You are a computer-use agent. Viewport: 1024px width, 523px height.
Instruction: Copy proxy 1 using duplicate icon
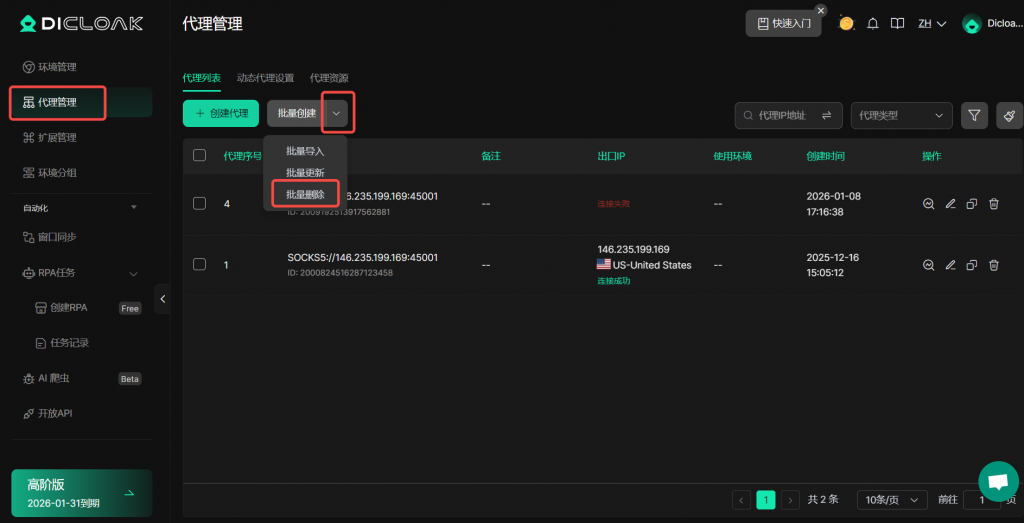click(971, 265)
